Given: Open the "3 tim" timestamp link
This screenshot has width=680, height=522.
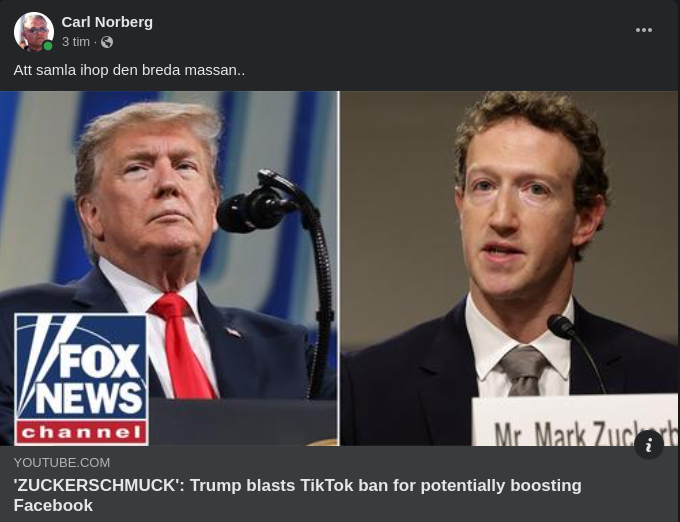Looking at the screenshot, I should 76,42.
